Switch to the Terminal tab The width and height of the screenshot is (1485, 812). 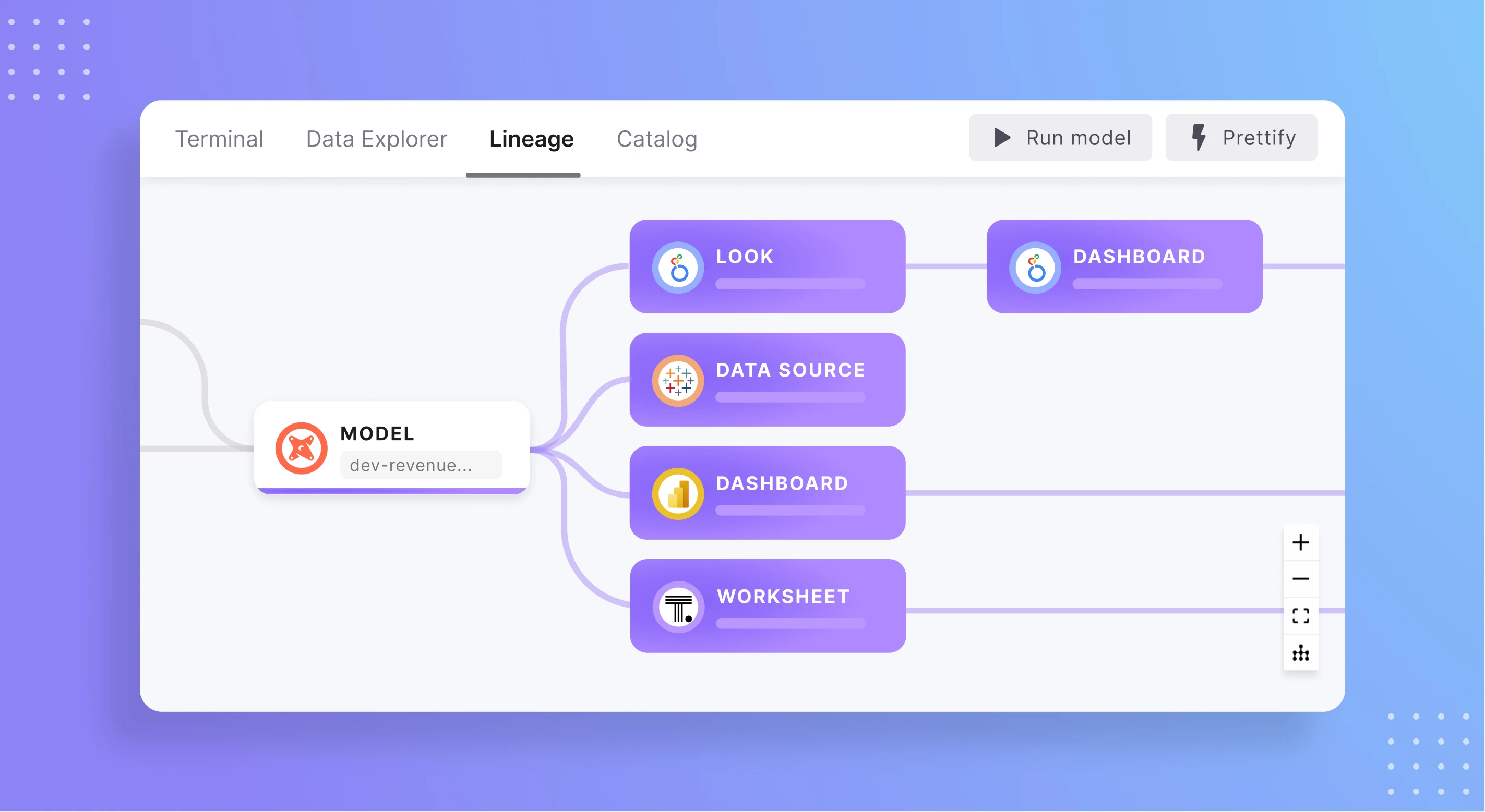[219, 139]
